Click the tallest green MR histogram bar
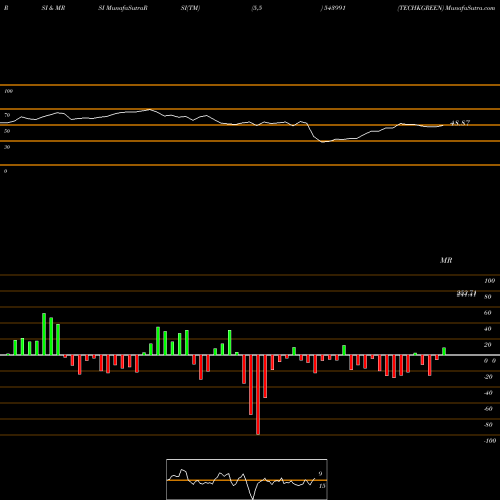Image resolution: width=500 pixels, height=500 pixels. point(44,334)
